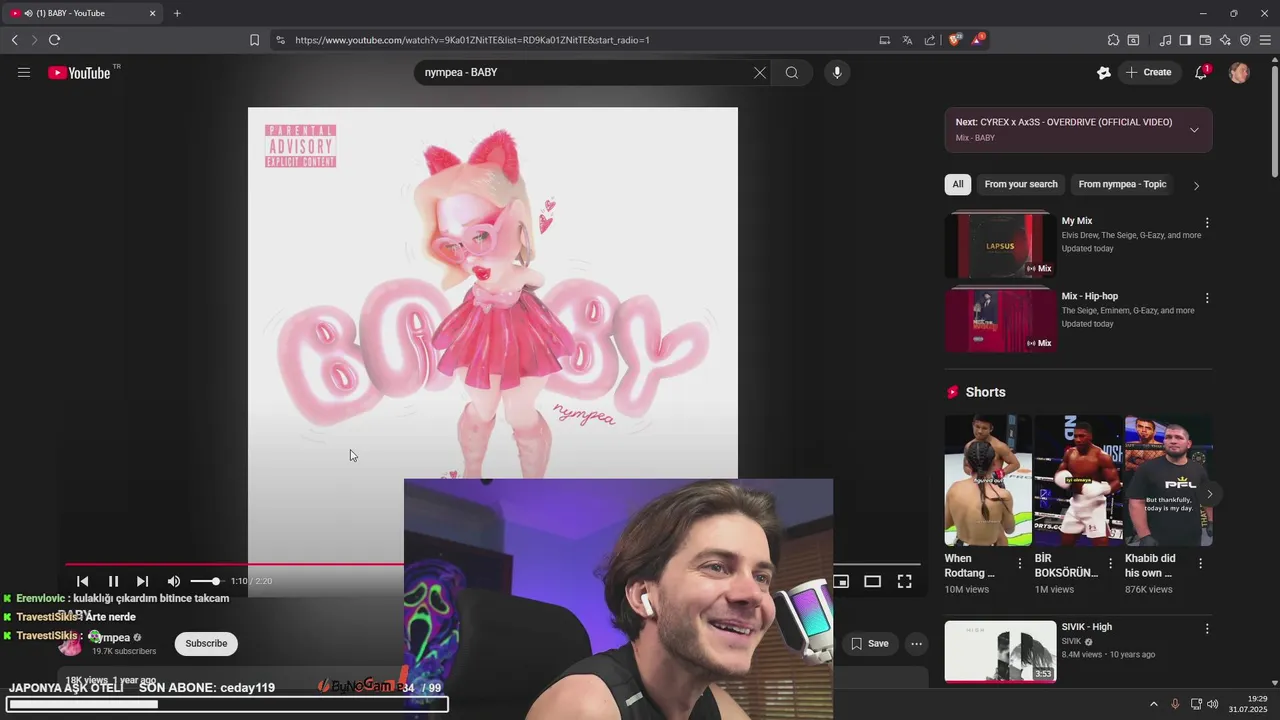This screenshot has height=720, width=1280.
Task: Toggle theater mode
Action: tap(872, 581)
